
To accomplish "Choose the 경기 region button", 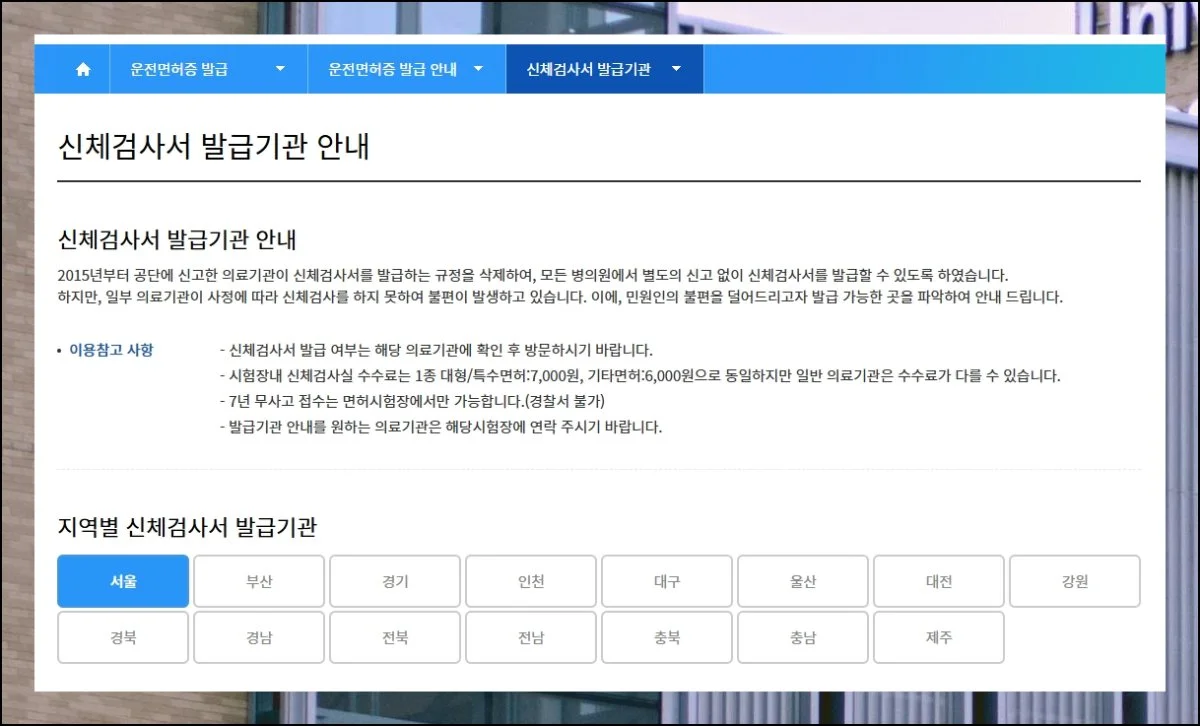I will click(395, 581).
